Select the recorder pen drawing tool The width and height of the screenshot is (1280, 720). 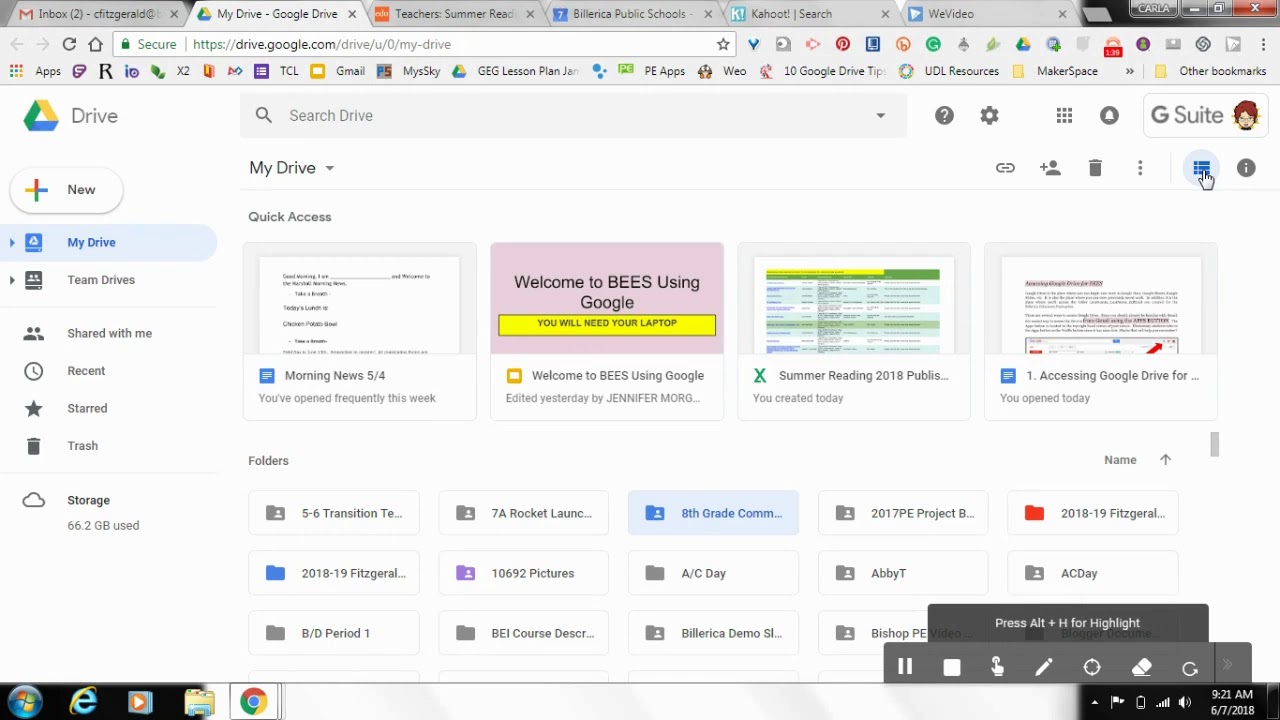(1044, 667)
